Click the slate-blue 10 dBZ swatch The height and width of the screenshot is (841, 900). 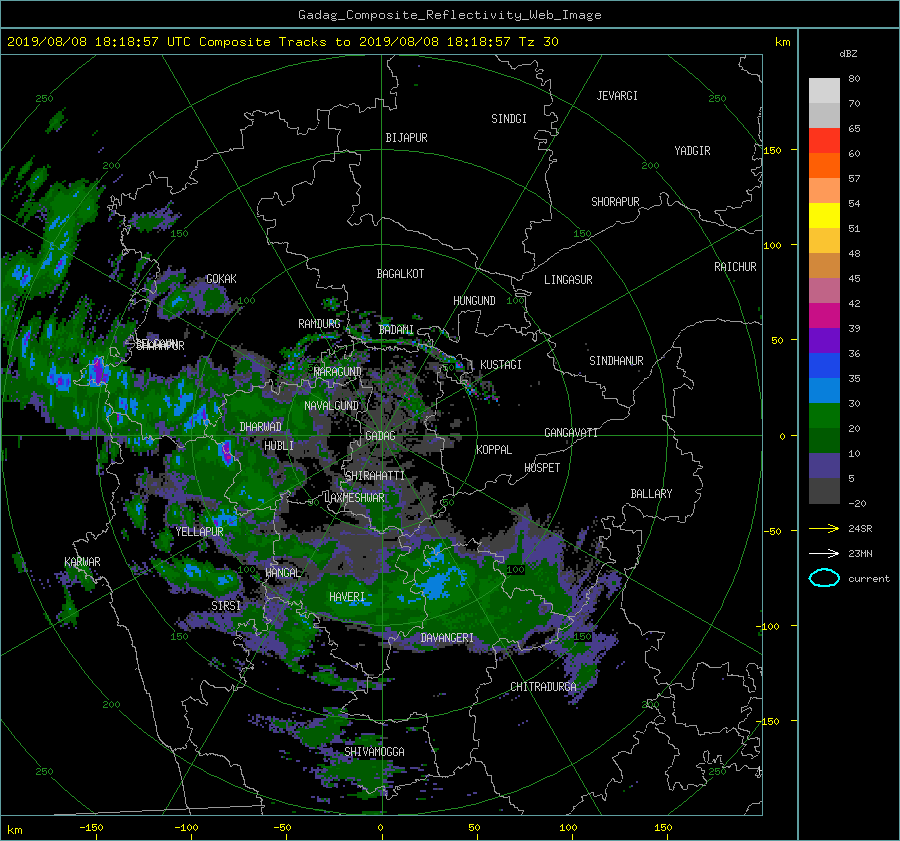(824, 466)
